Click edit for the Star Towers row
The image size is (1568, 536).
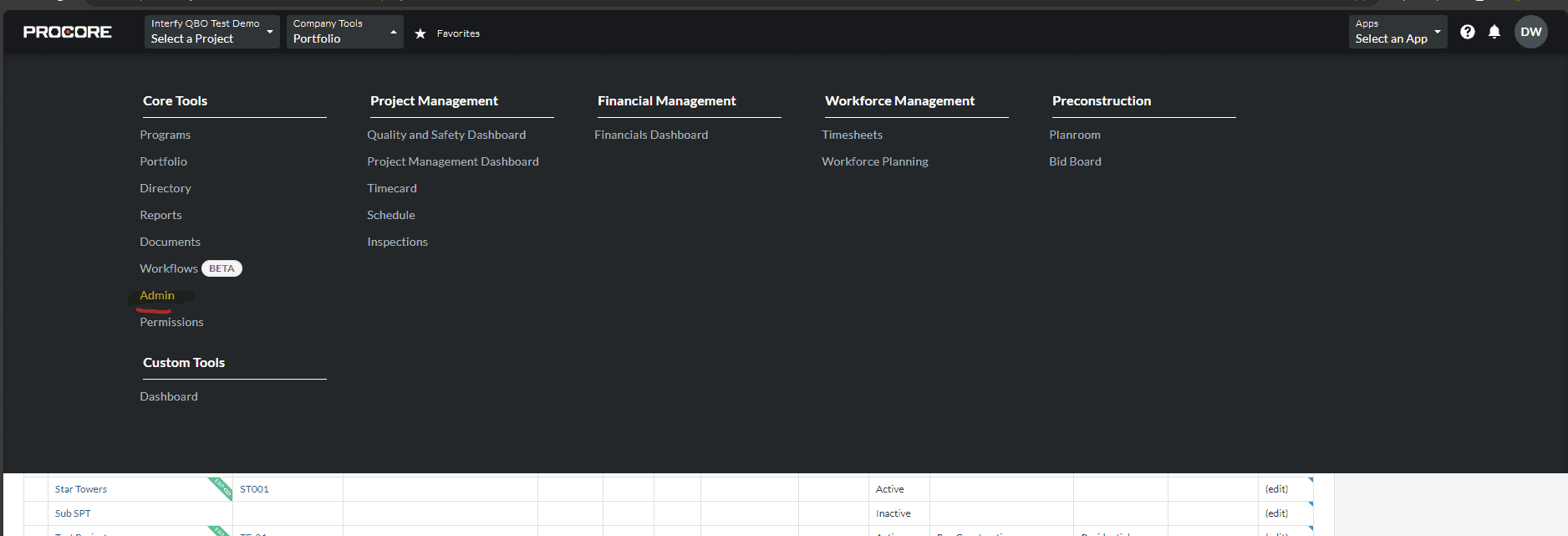pos(1276,489)
